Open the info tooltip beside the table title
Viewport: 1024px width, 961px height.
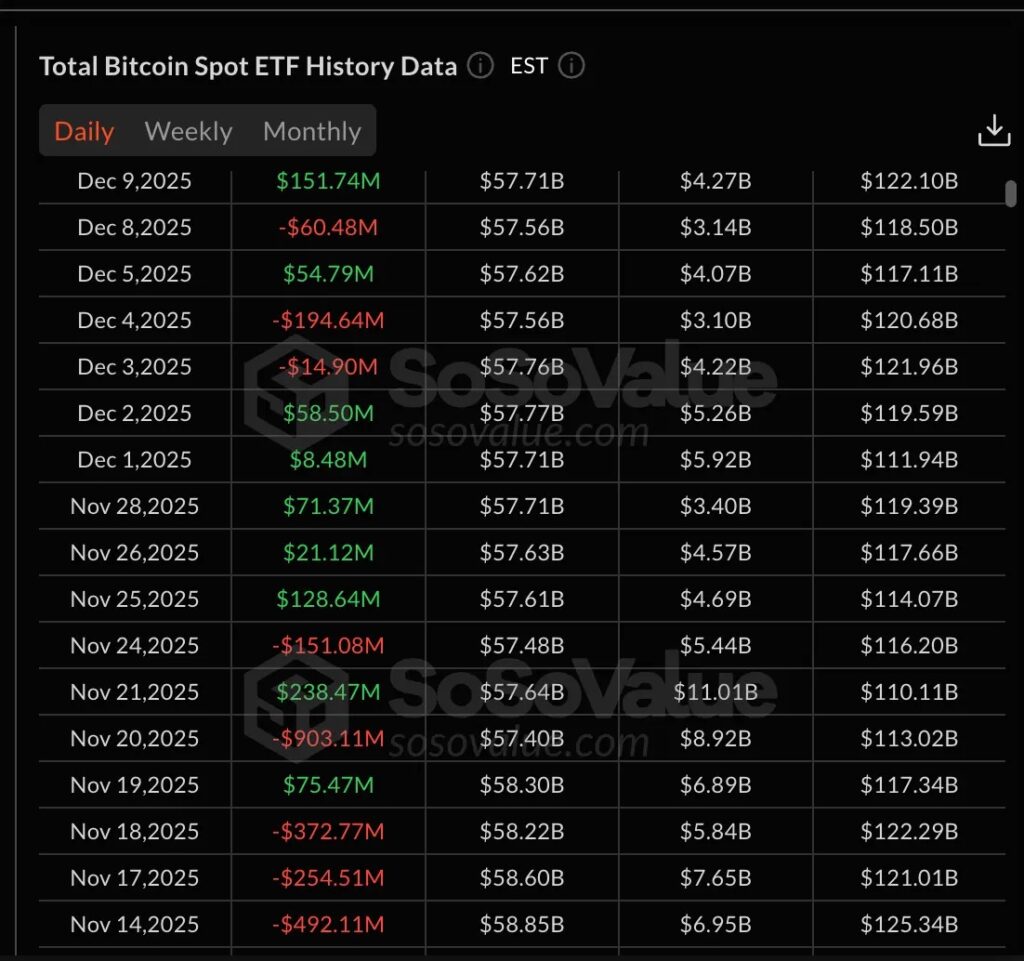tap(479, 66)
